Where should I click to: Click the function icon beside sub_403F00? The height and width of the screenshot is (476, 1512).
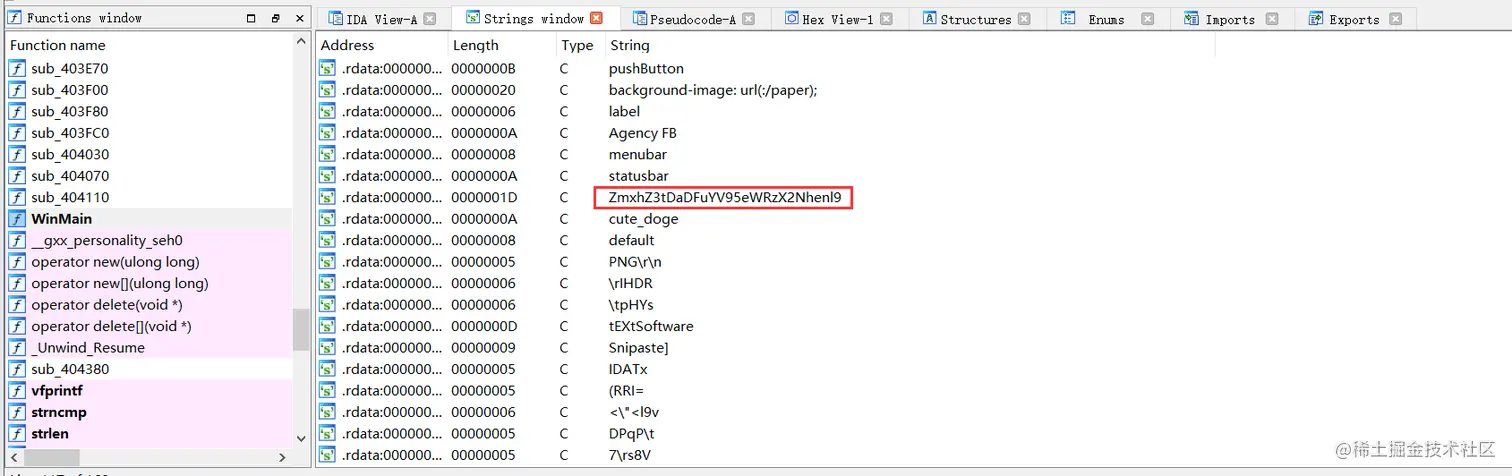pos(16,90)
